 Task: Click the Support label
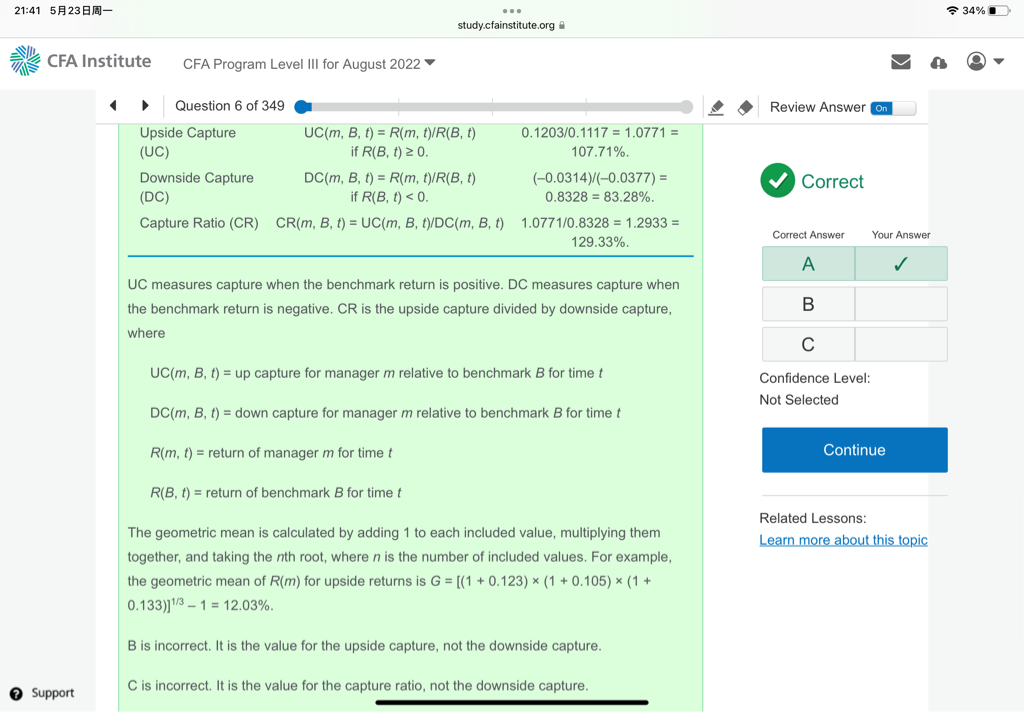(x=53, y=693)
